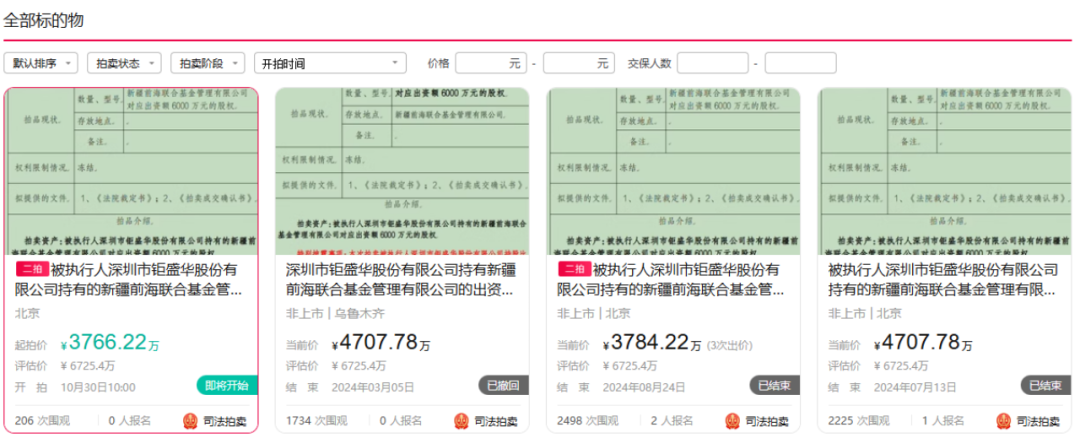Click the 2498 次围观 view count

588,420
